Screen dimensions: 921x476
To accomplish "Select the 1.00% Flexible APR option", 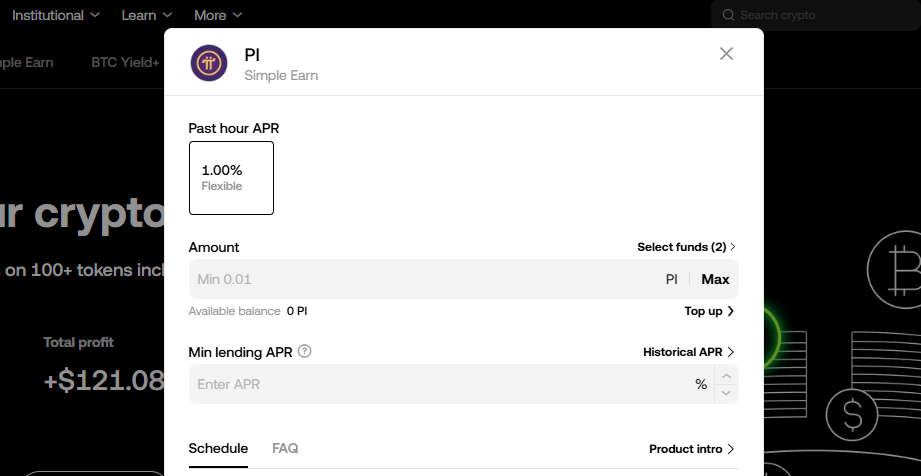I will (231, 178).
